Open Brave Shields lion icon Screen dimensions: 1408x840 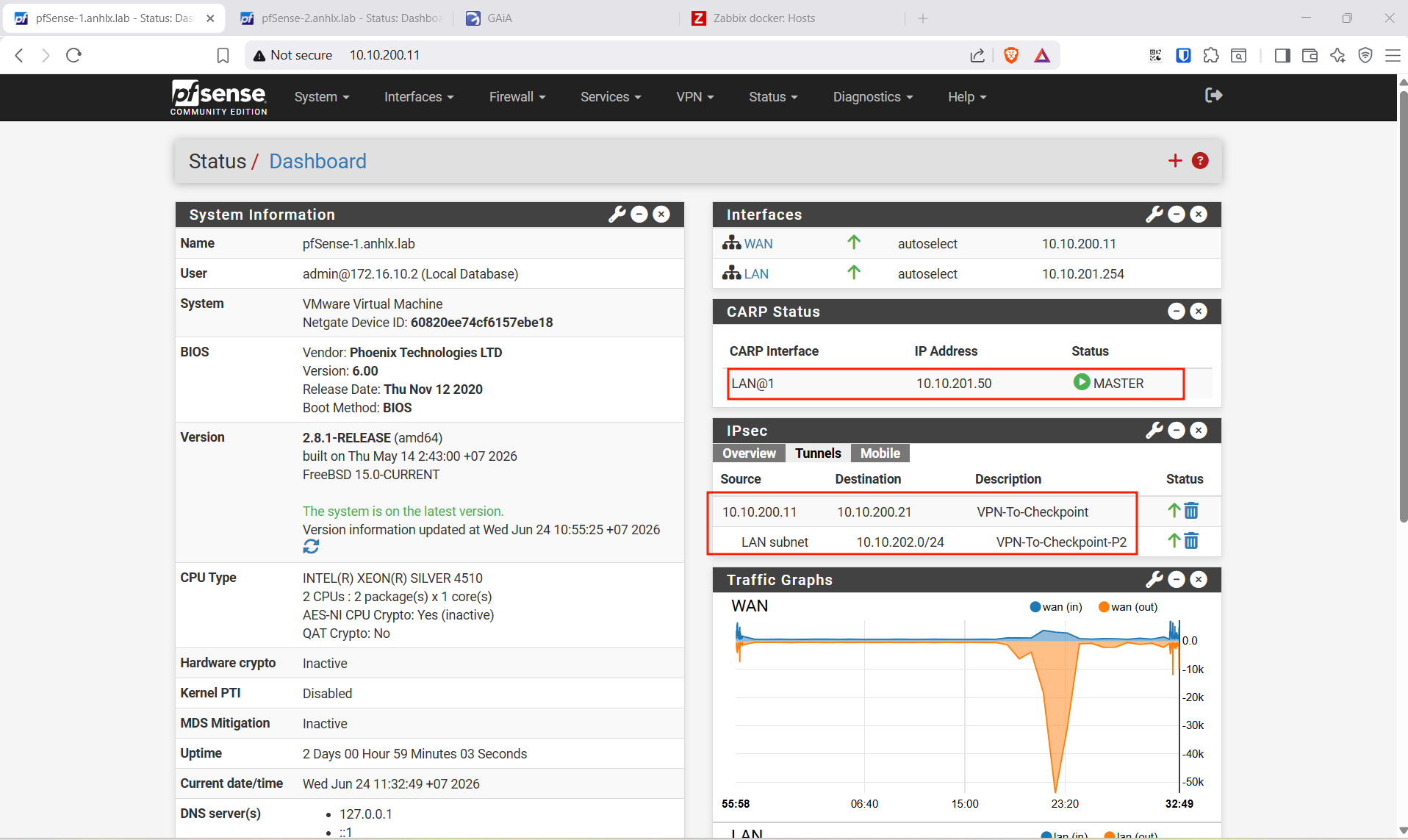(x=1011, y=55)
